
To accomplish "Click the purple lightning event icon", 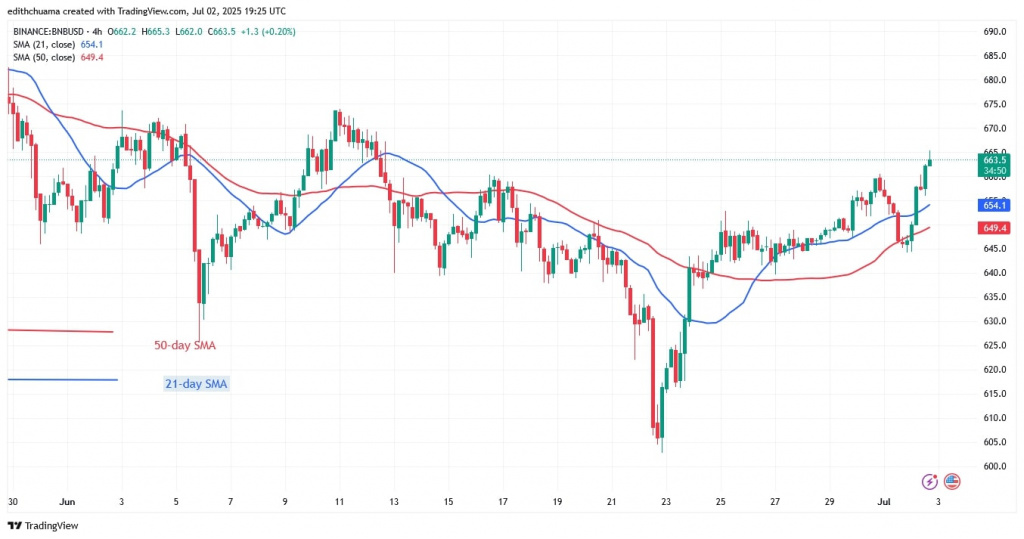I will (x=929, y=482).
